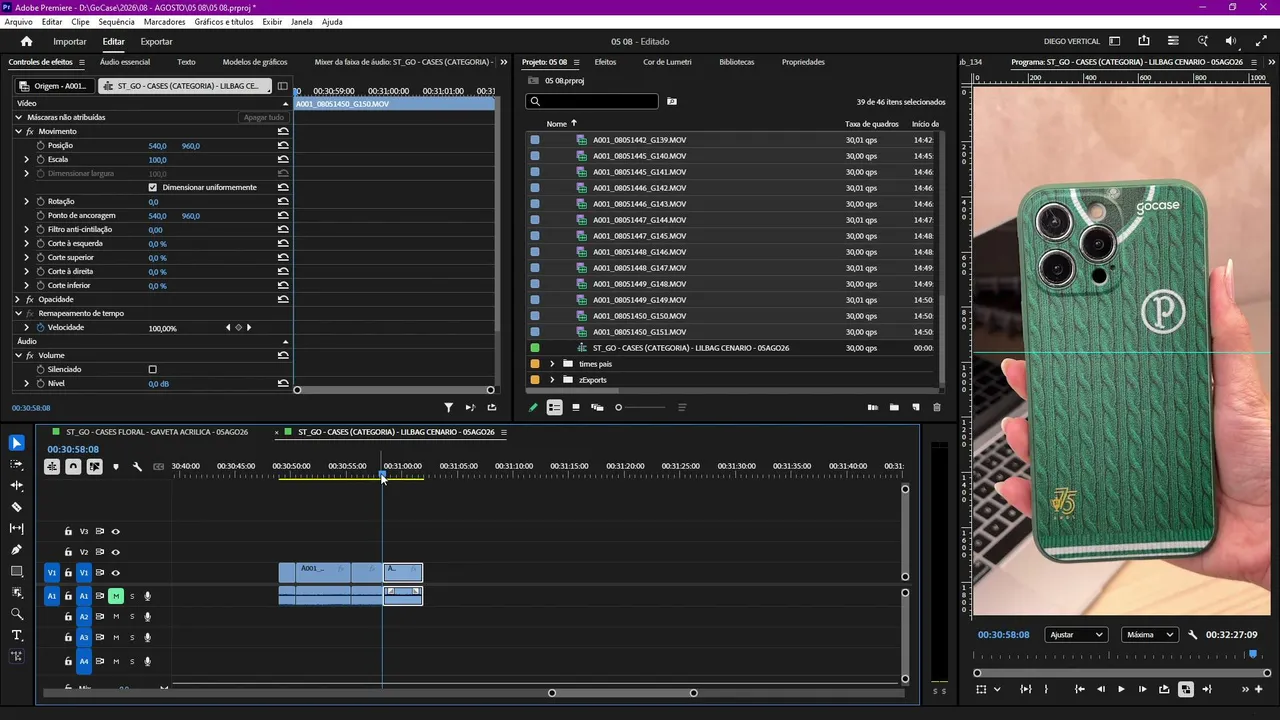Select the Ripple Edit tool
Viewport: 1280px width, 720px height.
(17, 486)
